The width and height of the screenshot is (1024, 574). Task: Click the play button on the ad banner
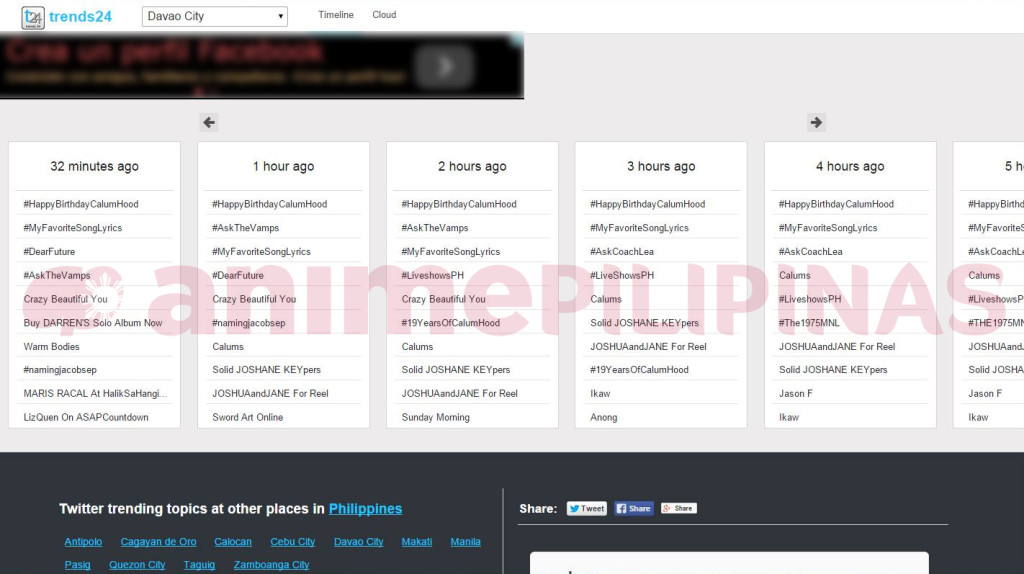(444, 66)
